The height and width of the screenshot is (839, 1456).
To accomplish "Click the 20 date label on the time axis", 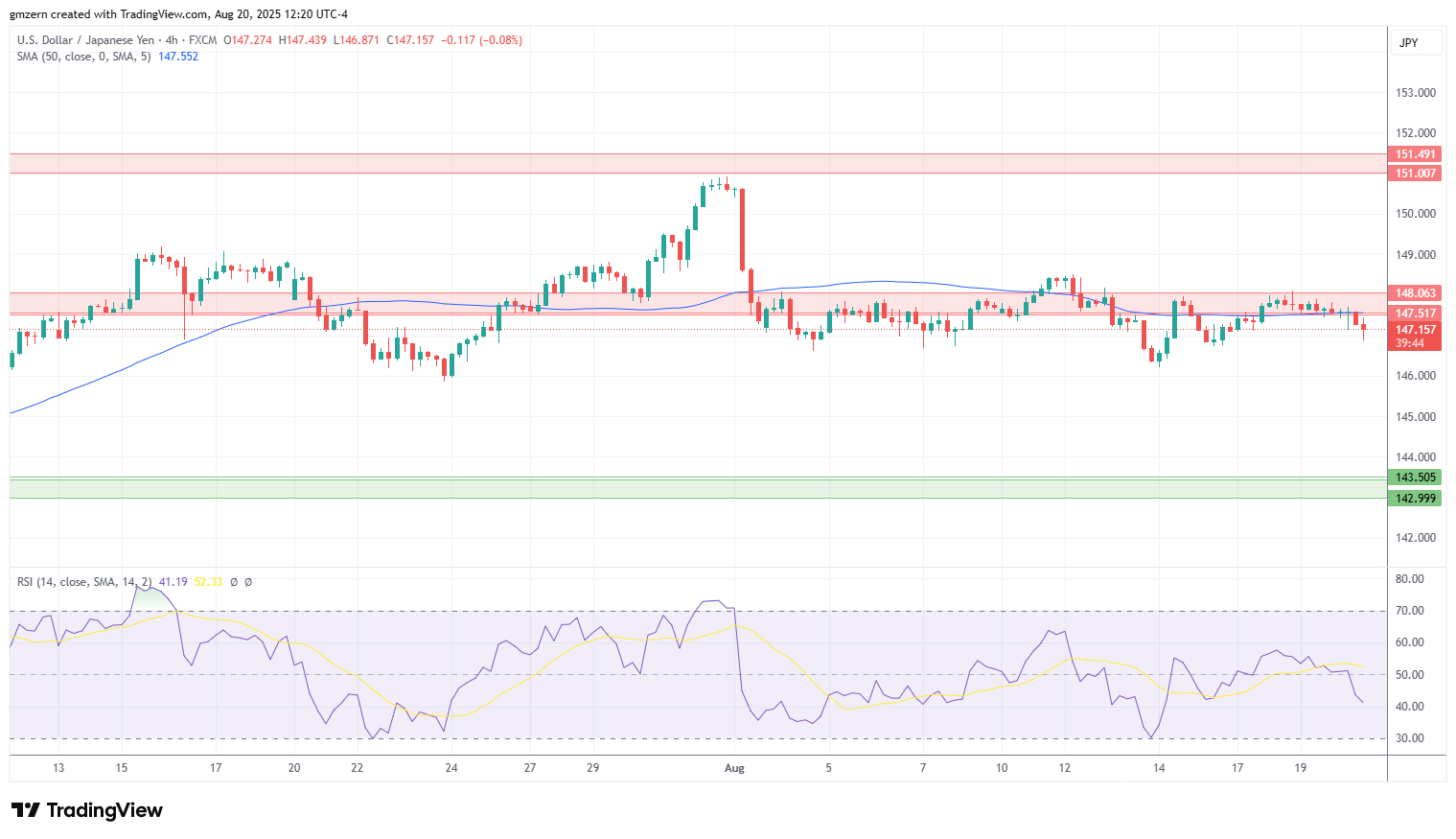I will [x=294, y=768].
